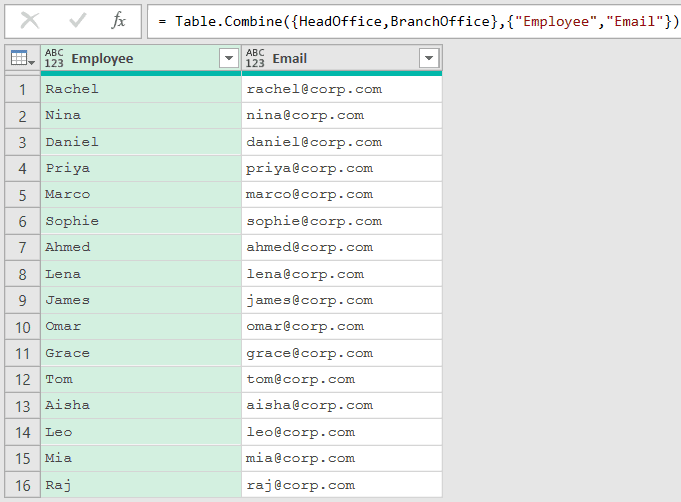Open Email column filter dropdown
The width and height of the screenshot is (681, 502).
click(429, 58)
